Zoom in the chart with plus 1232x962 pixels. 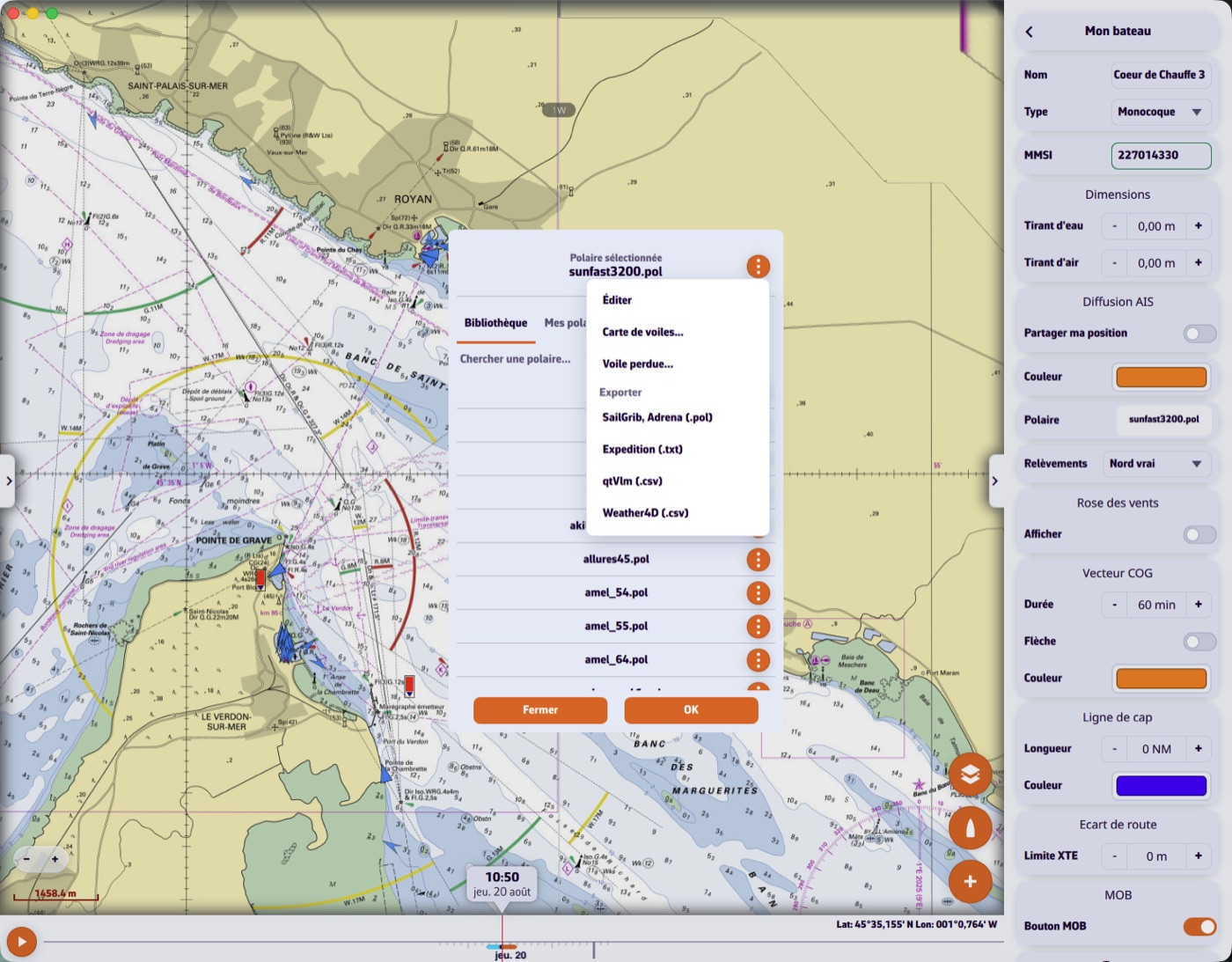[x=55, y=859]
